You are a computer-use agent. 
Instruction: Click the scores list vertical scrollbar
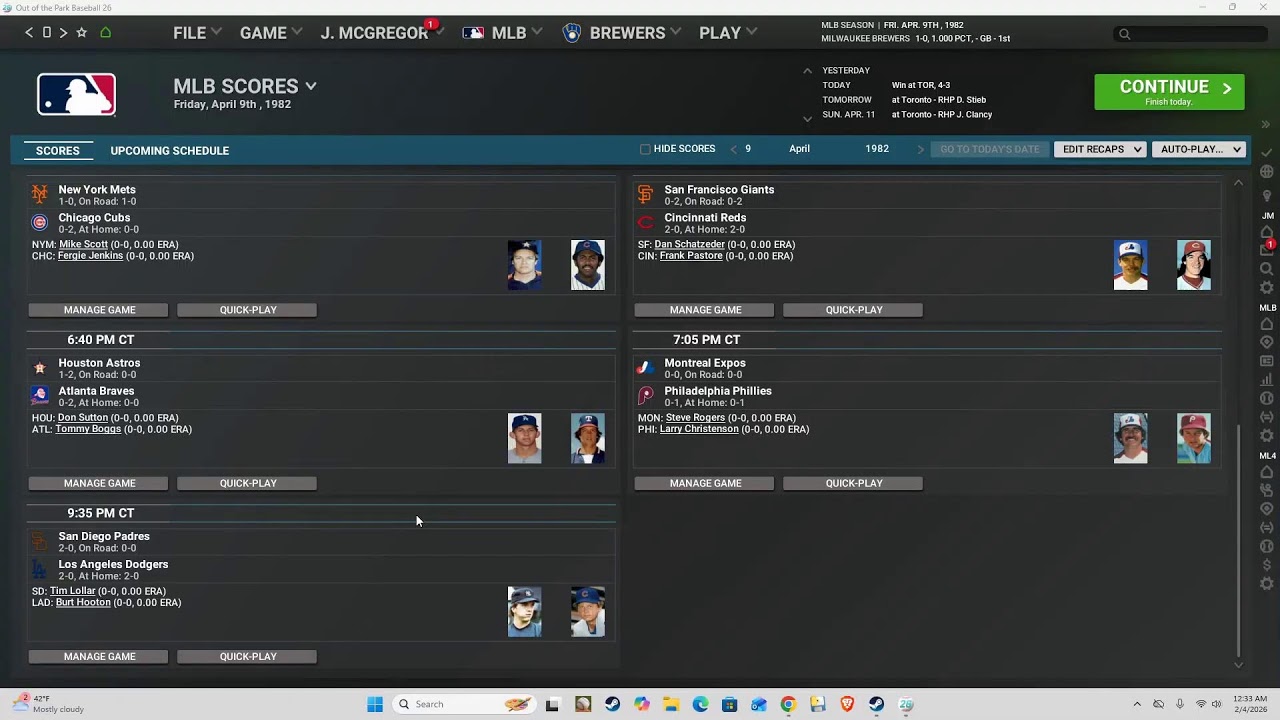[x=1238, y=540]
